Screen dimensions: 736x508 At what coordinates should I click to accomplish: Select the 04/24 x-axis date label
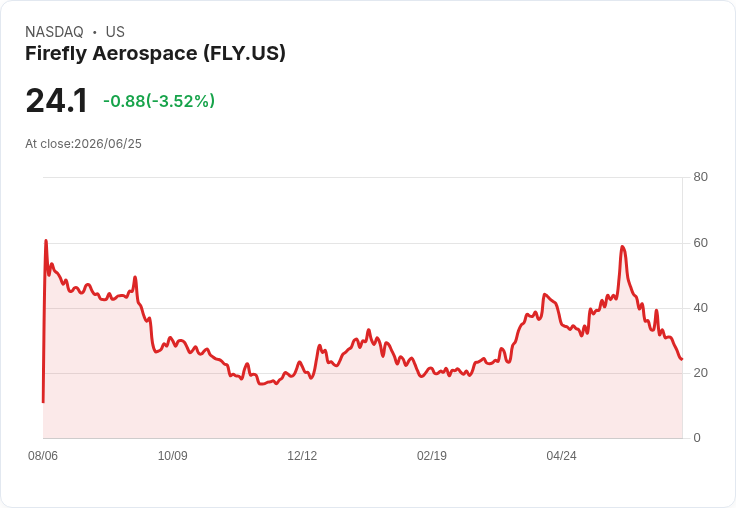pos(561,456)
